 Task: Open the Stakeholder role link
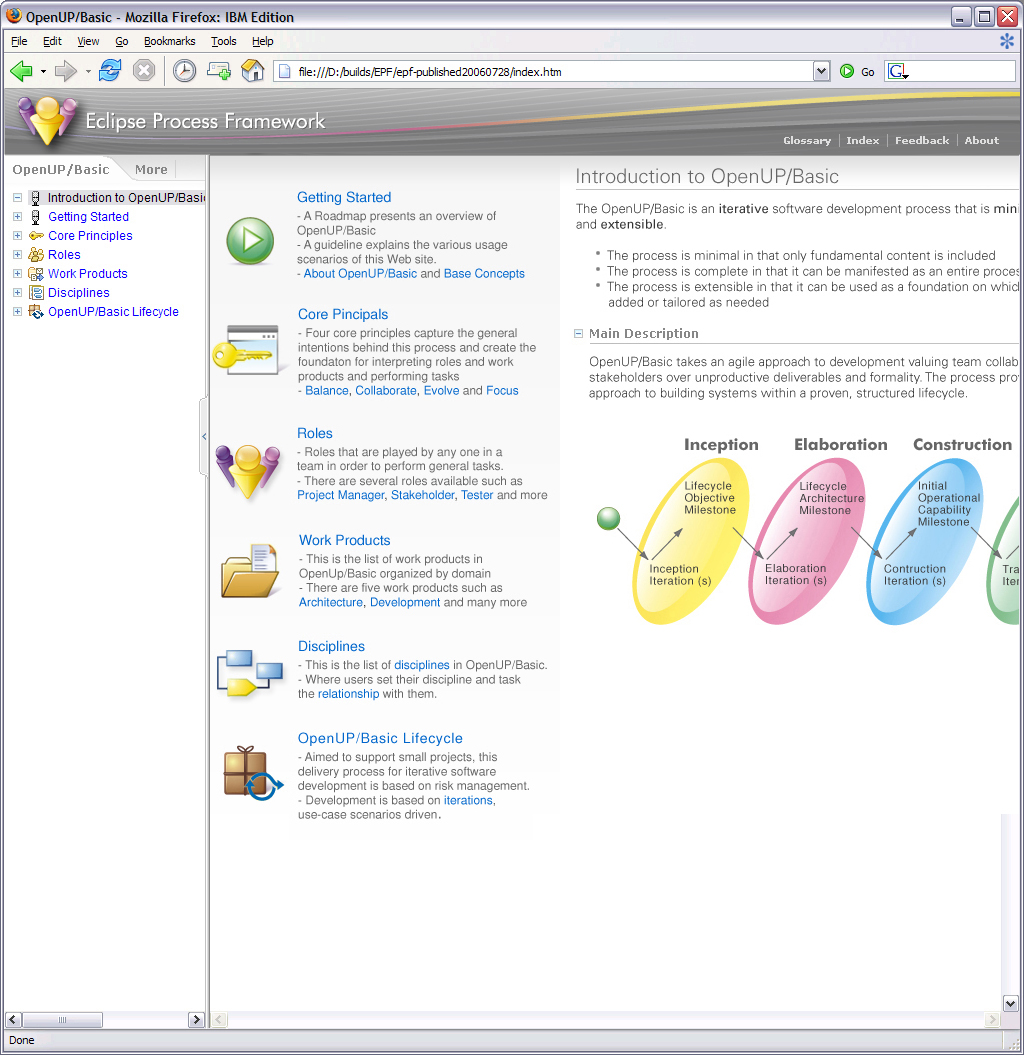pos(423,495)
